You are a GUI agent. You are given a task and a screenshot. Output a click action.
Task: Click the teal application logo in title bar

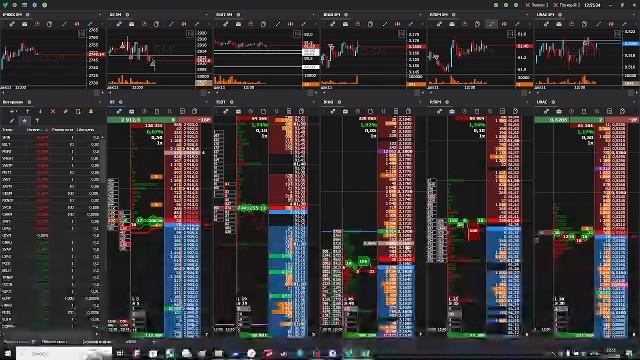coord(5,5)
